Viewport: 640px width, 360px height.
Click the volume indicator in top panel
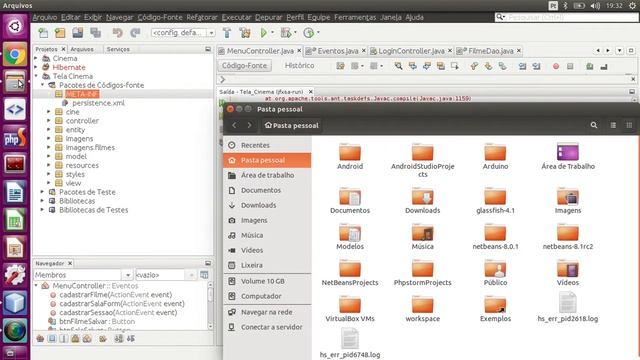595,6
